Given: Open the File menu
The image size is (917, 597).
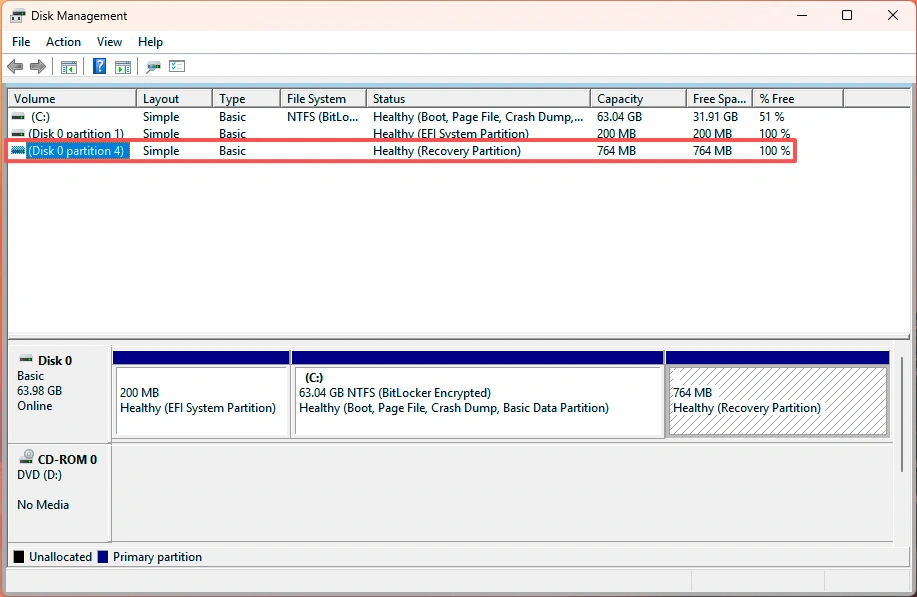Looking at the screenshot, I should [21, 42].
